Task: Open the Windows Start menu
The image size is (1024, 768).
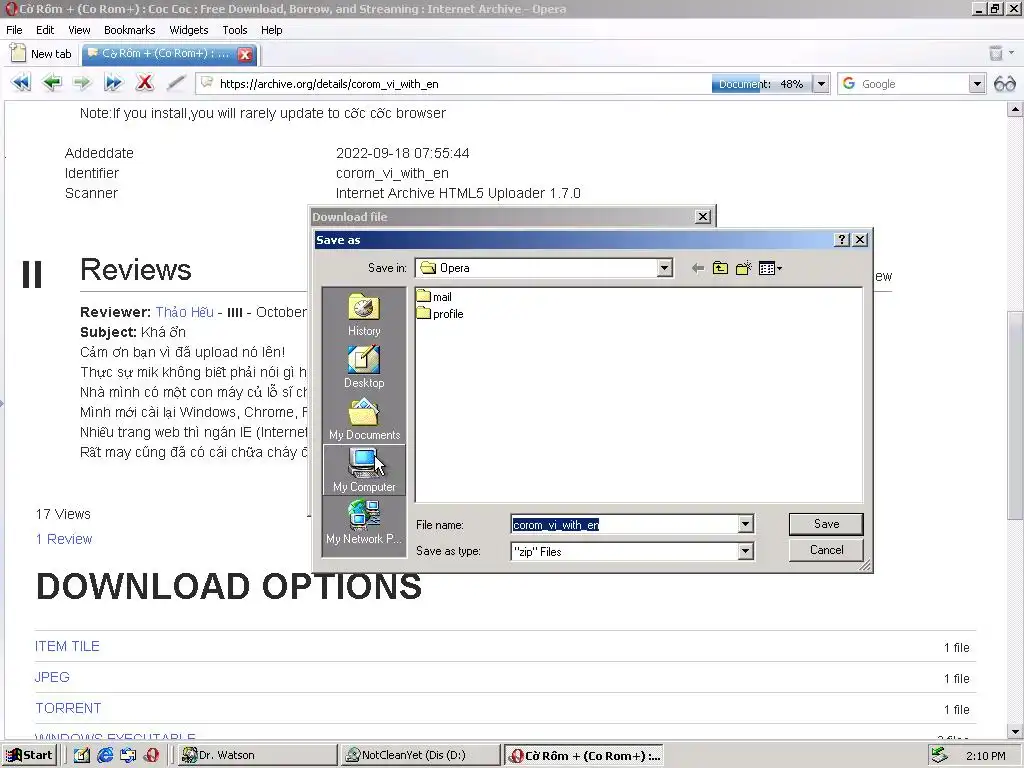Action: click(29, 755)
